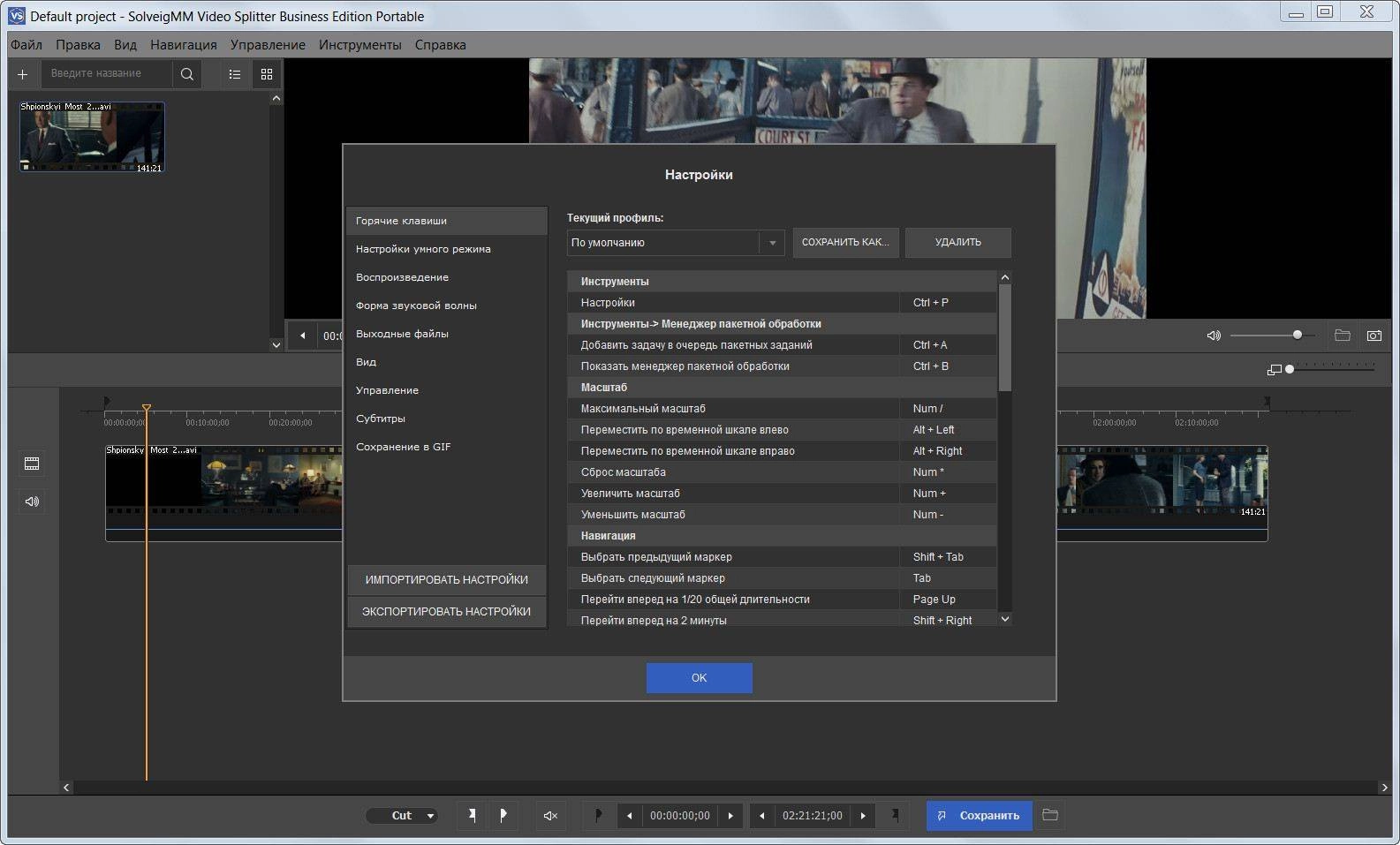Select Субтитры settings section
Screen dimensions: 1400x845
pyautogui.click(x=447, y=419)
